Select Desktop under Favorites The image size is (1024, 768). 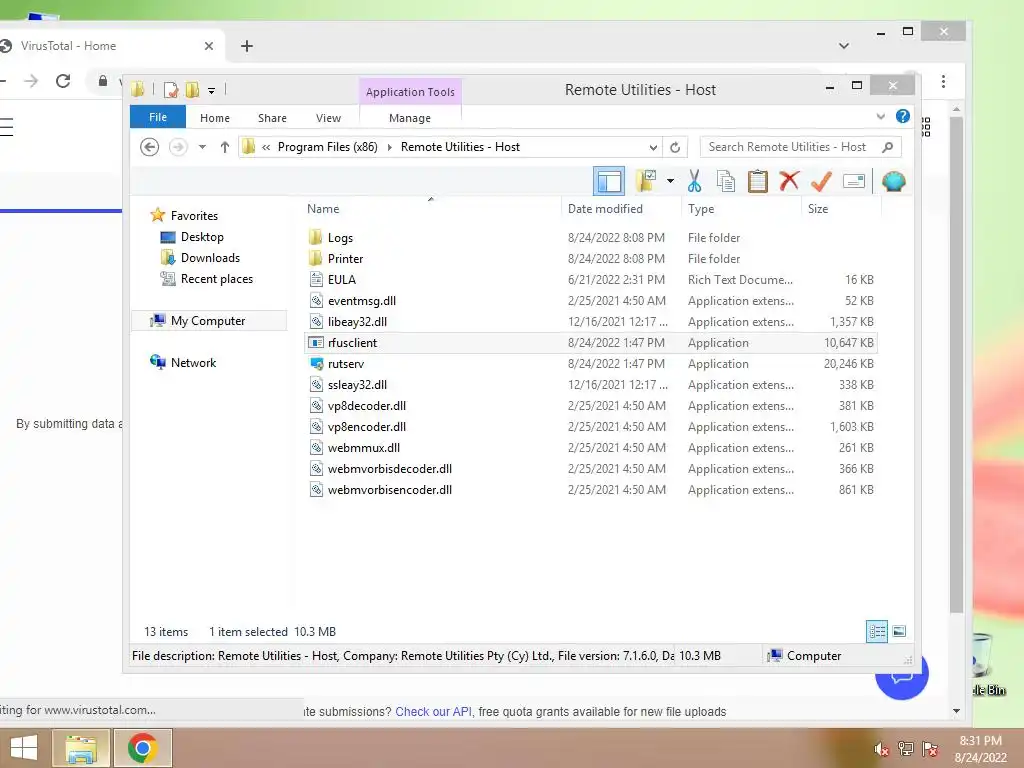coord(202,237)
